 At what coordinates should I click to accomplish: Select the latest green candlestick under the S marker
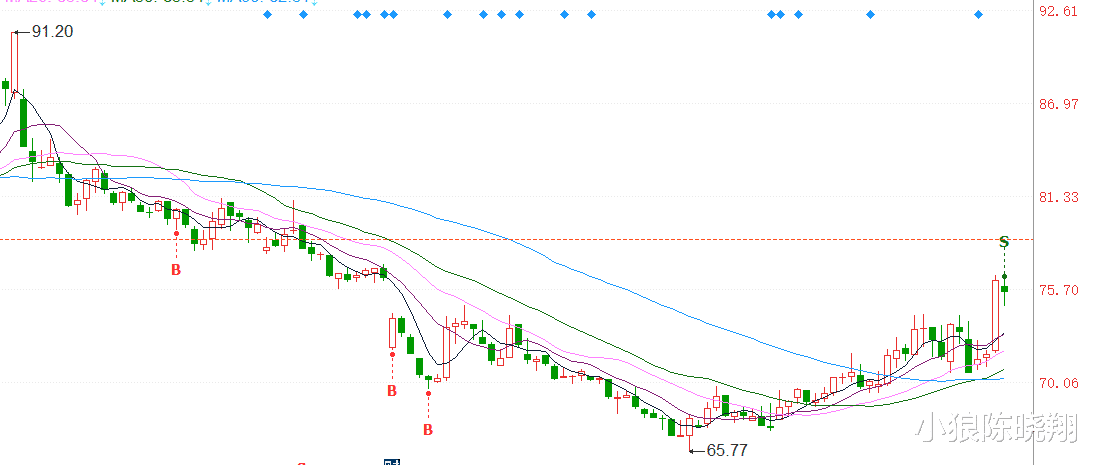pyautogui.click(x=1004, y=290)
